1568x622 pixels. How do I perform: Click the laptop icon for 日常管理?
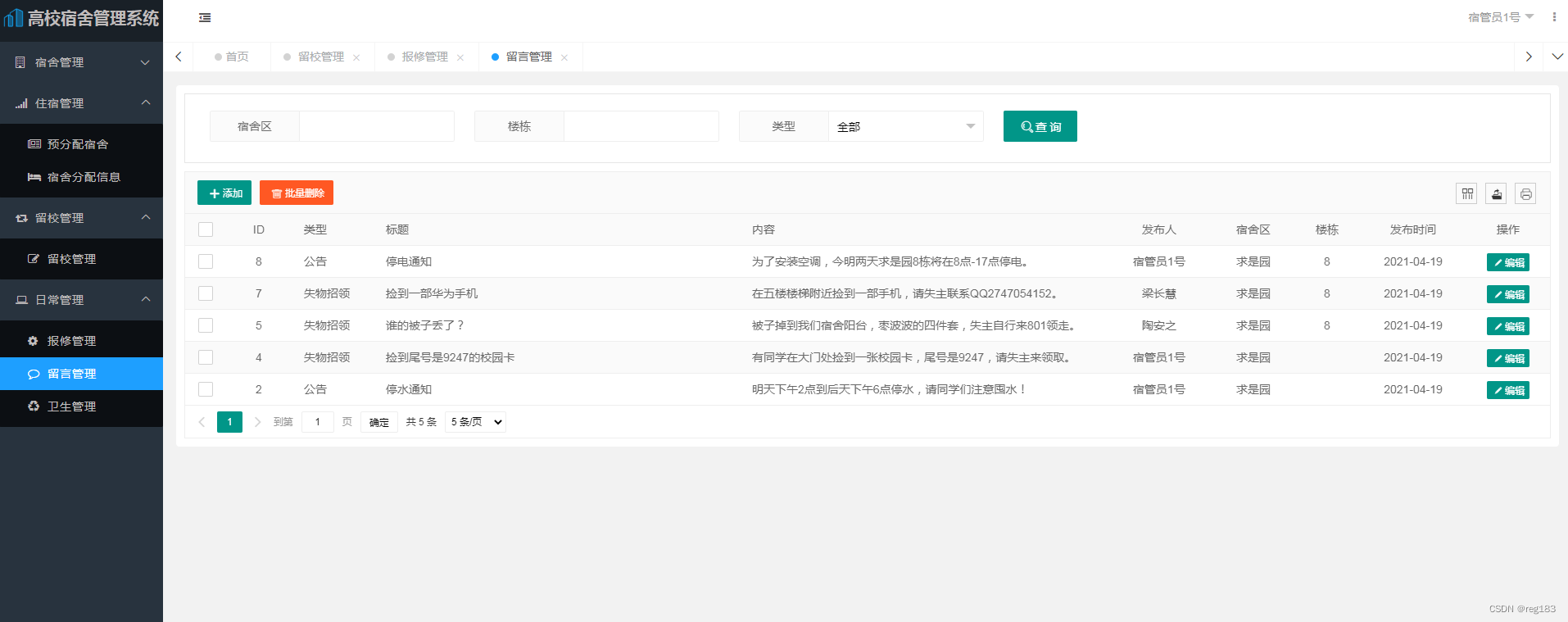pyautogui.click(x=21, y=300)
